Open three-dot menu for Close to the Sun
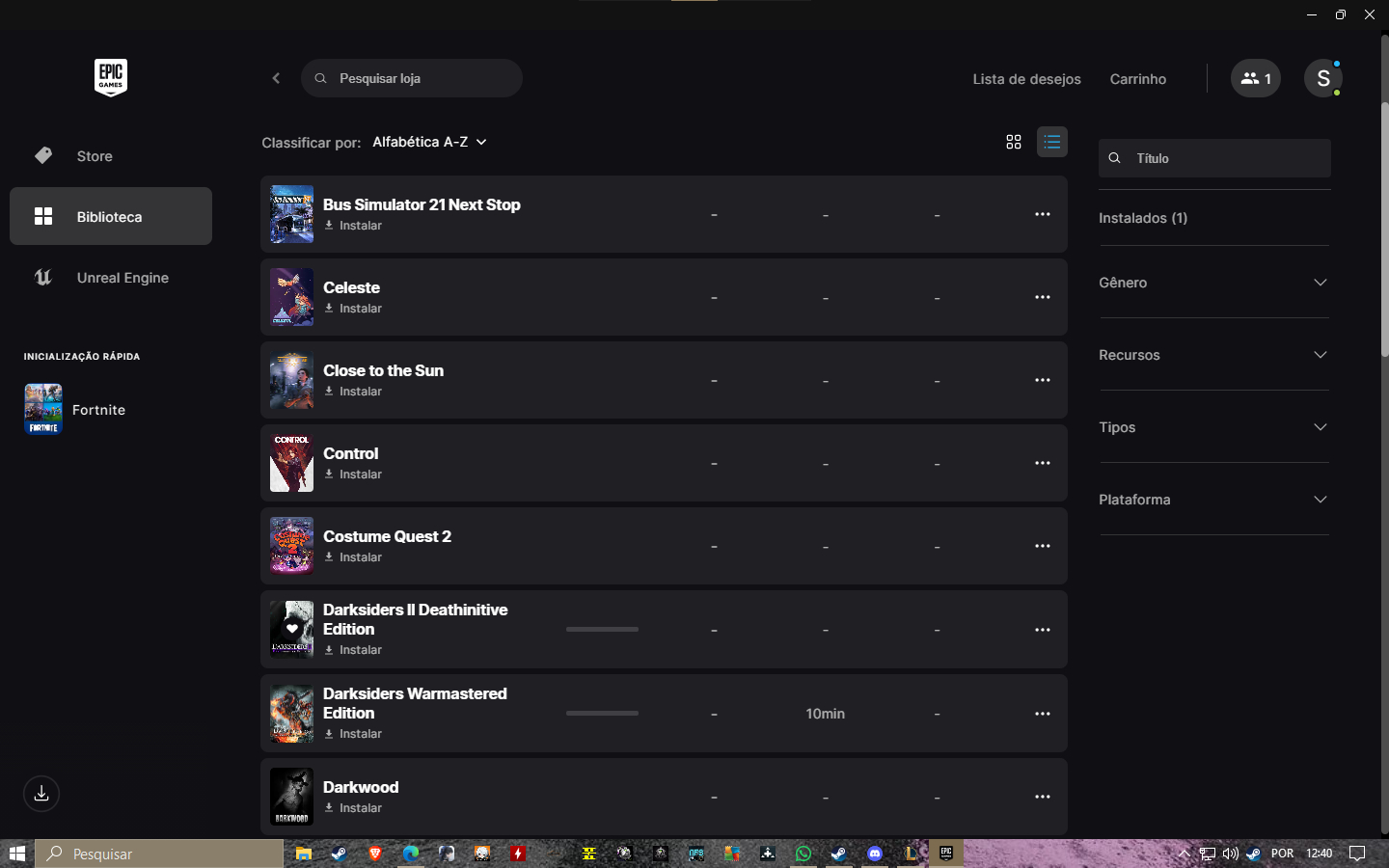The width and height of the screenshot is (1389, 868). tap(1042, 380)
